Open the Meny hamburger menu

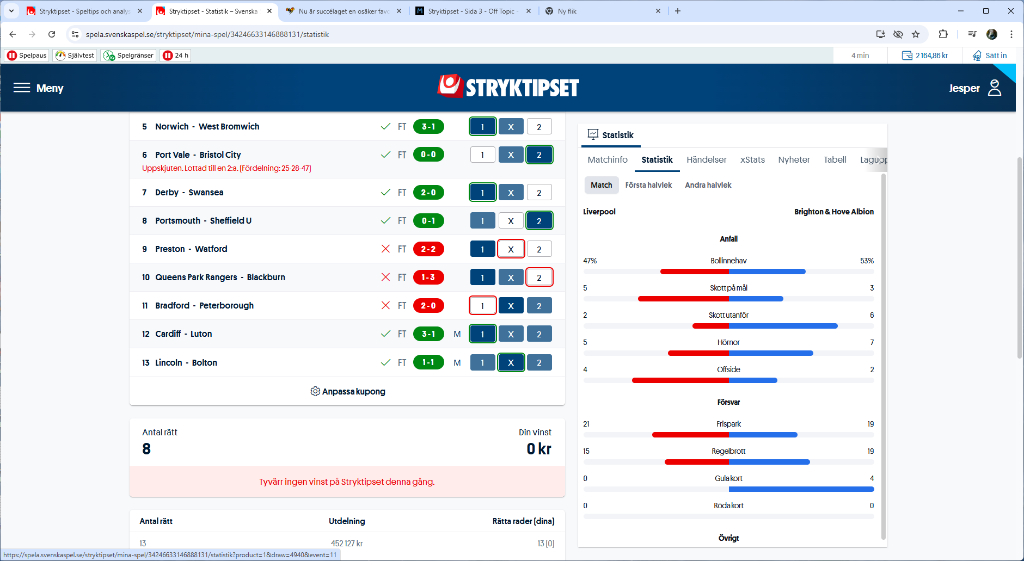coord(38,88)
